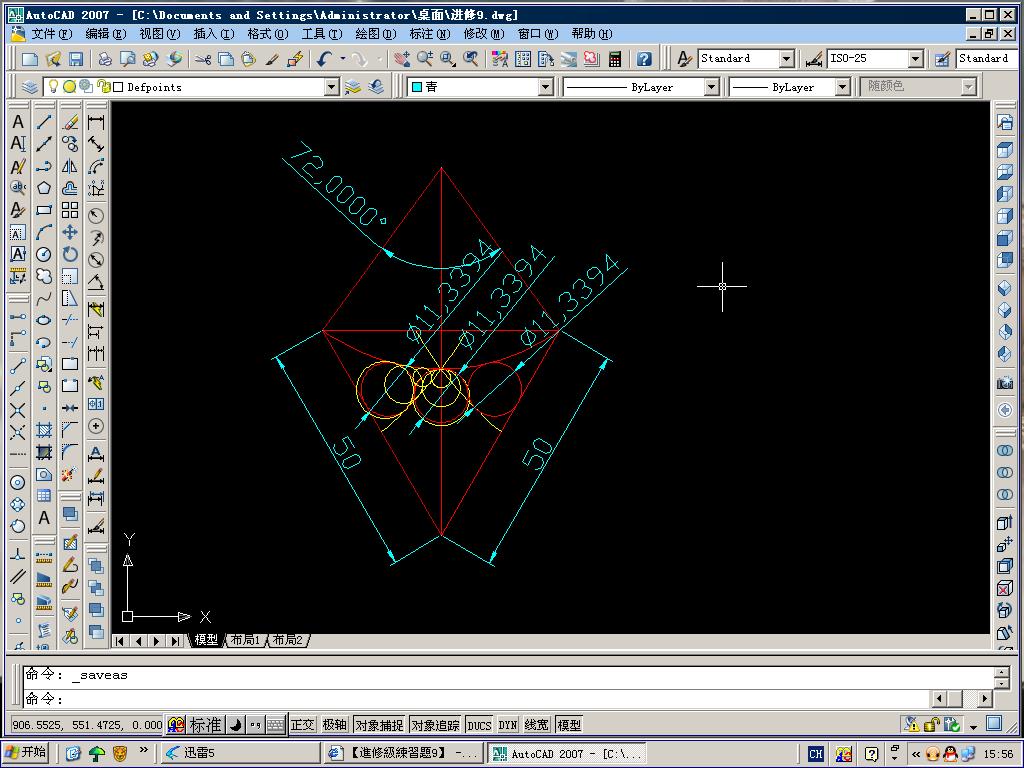Image resolution: width=1024 pixels, height=768 pixels.
Task: Select the Angular dimension tool
Action: pos(96,282)
